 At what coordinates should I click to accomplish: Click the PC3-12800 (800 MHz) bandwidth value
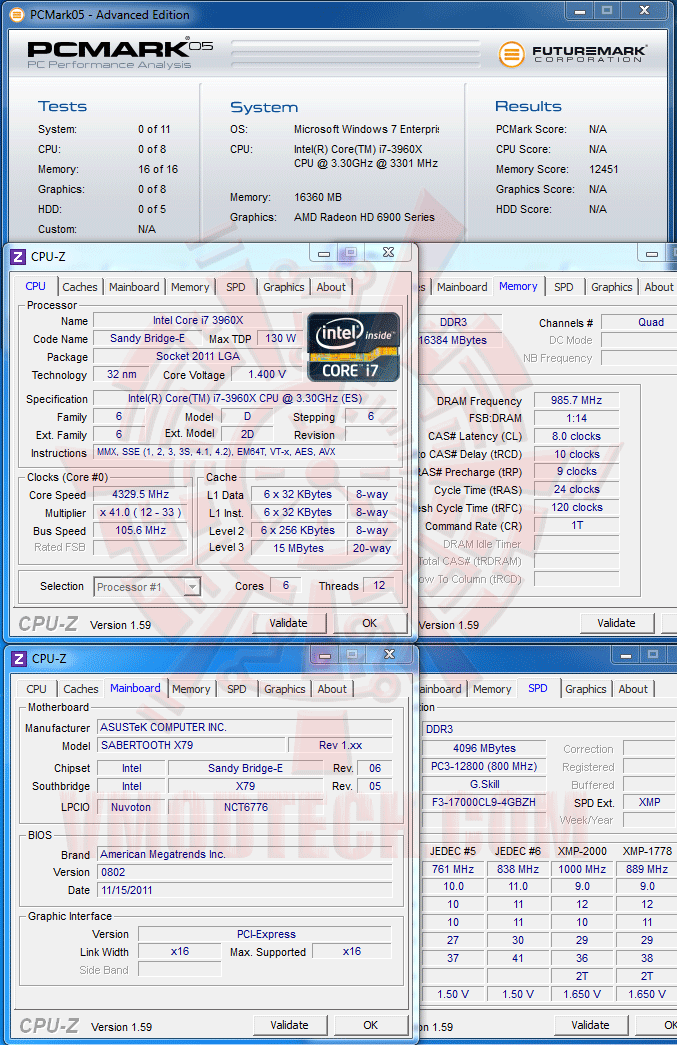click(484, 766)
